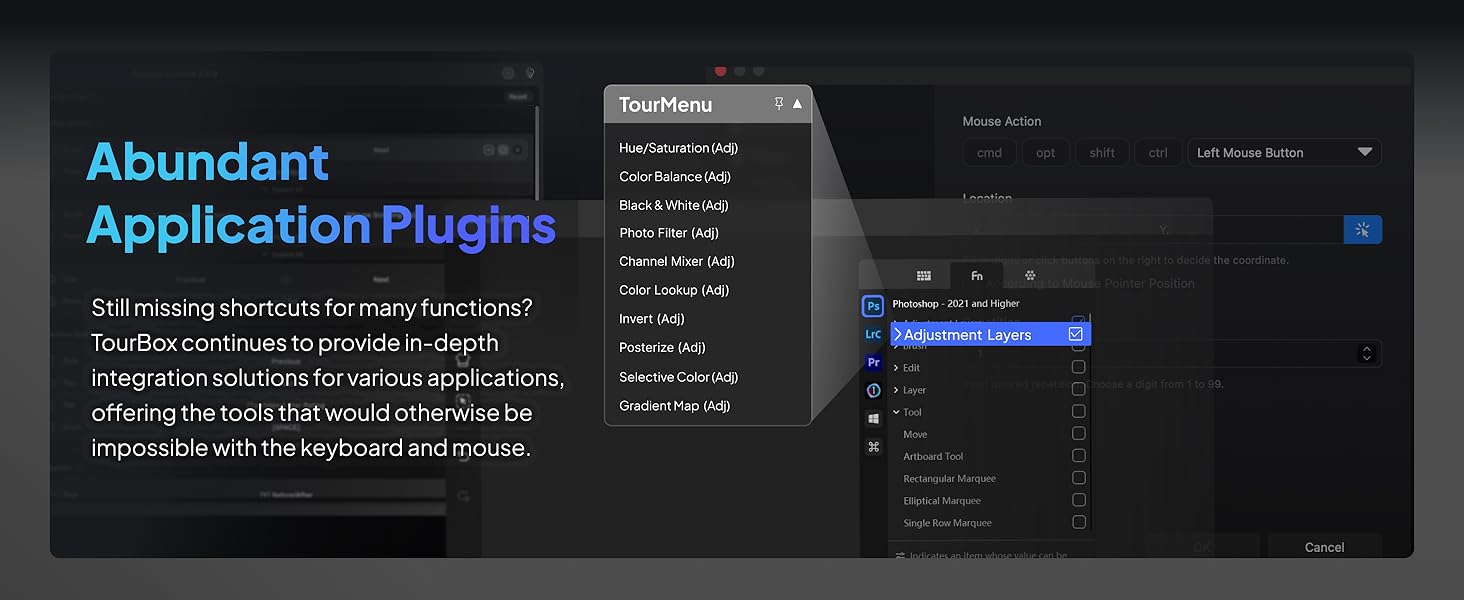
Task: Toggle the cmd modifier key button
Action: pos(989,153)
